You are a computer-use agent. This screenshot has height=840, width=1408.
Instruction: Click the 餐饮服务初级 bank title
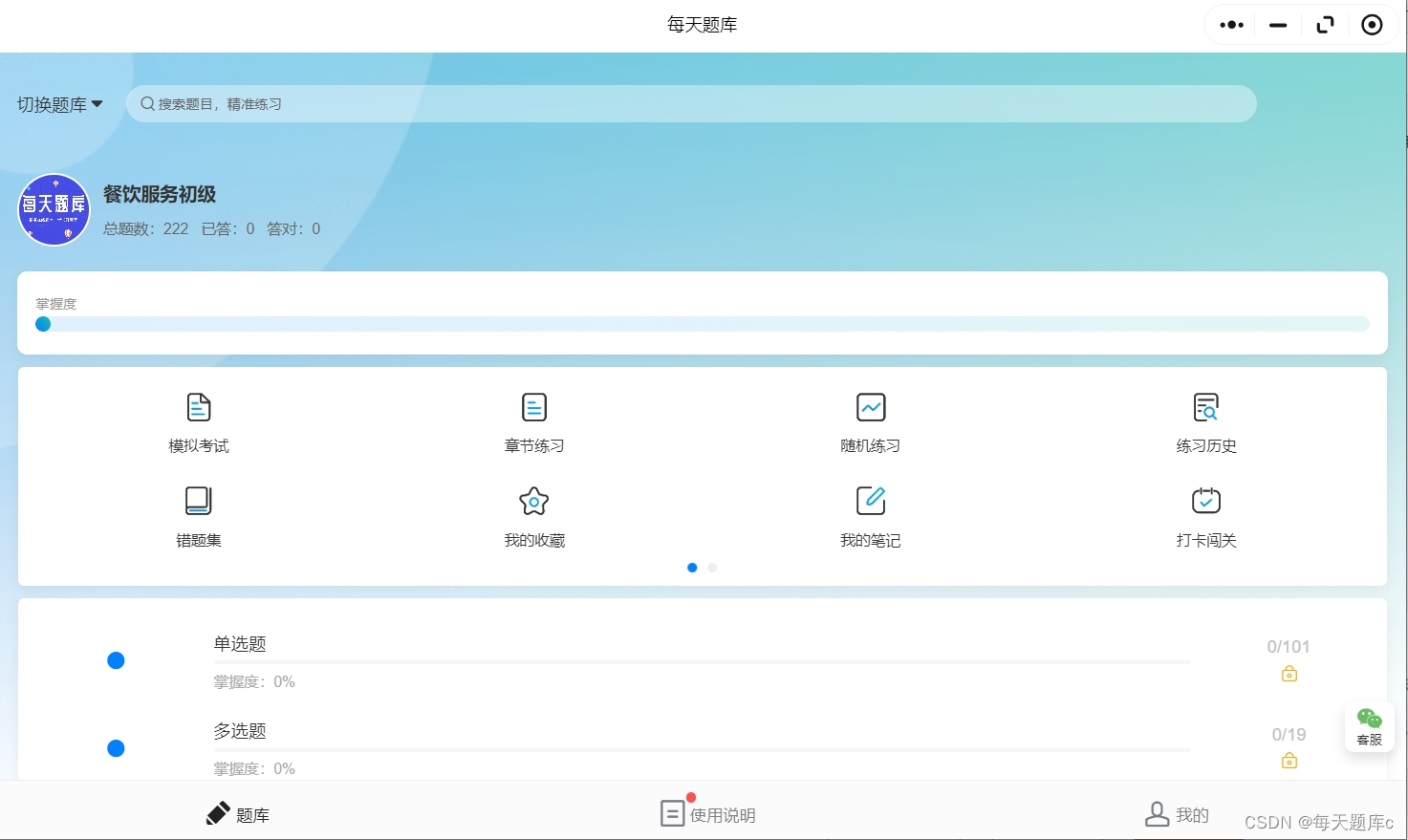point(160,194)
